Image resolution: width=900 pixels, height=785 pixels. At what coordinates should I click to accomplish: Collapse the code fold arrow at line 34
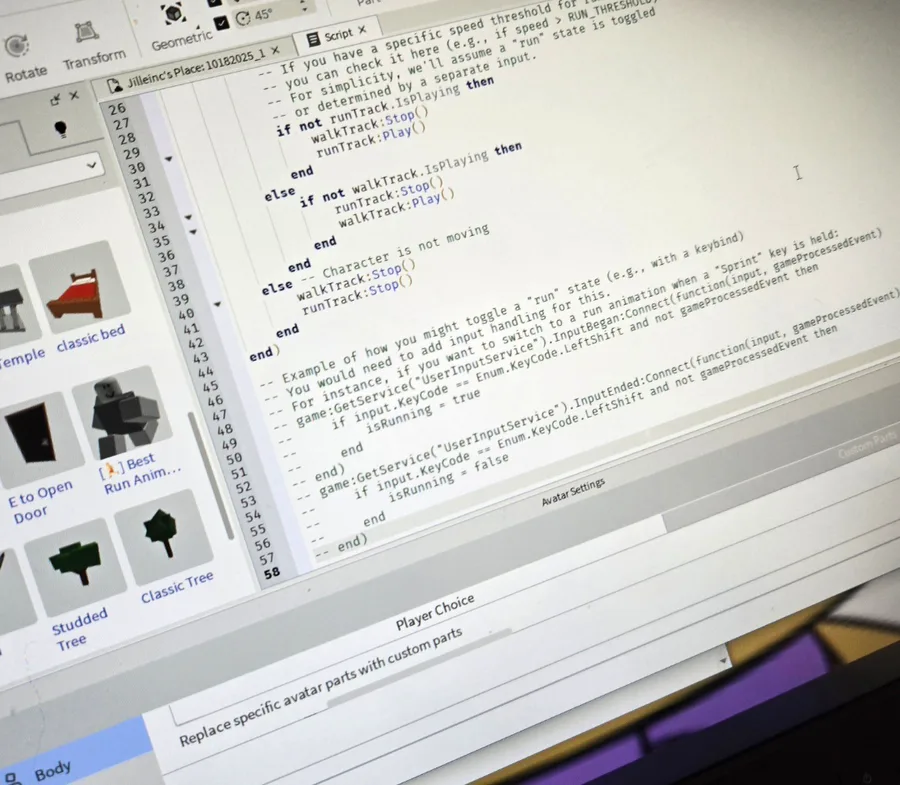click(x=193, y=232)
